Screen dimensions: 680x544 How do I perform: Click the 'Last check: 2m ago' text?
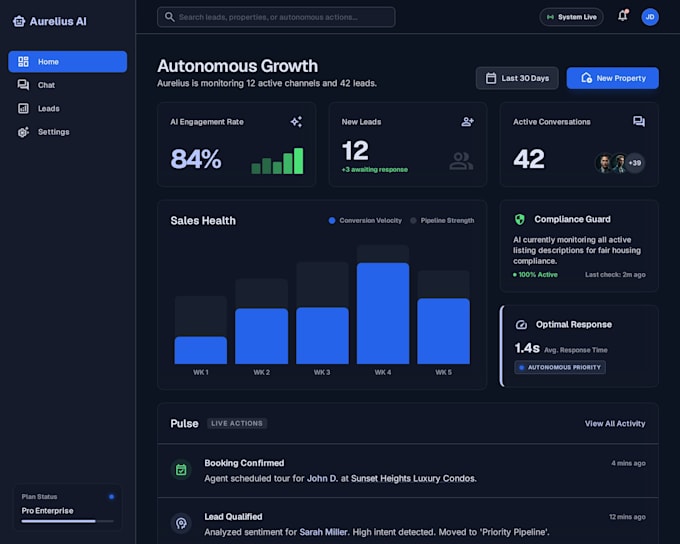tap(615, 275)
